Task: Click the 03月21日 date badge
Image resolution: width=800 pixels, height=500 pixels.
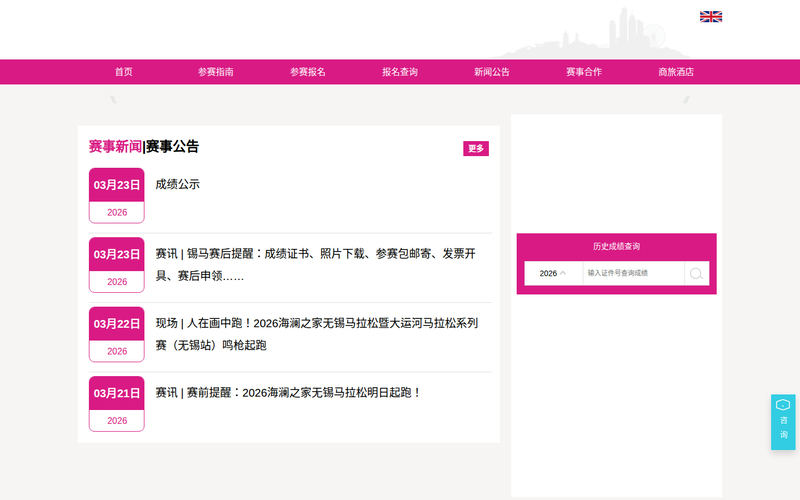Action: click(x=117, y=404)
